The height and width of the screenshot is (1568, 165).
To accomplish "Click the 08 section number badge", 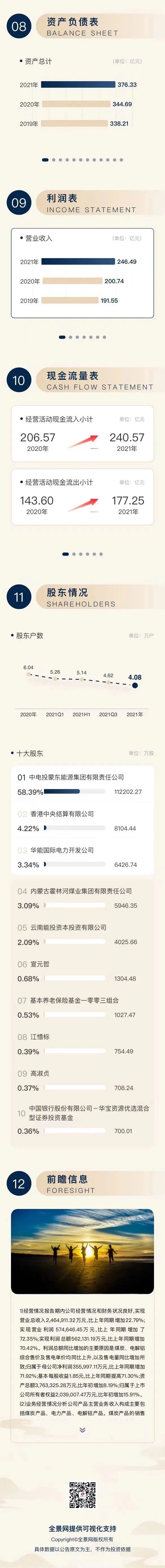I will click(x=19, y=26).
